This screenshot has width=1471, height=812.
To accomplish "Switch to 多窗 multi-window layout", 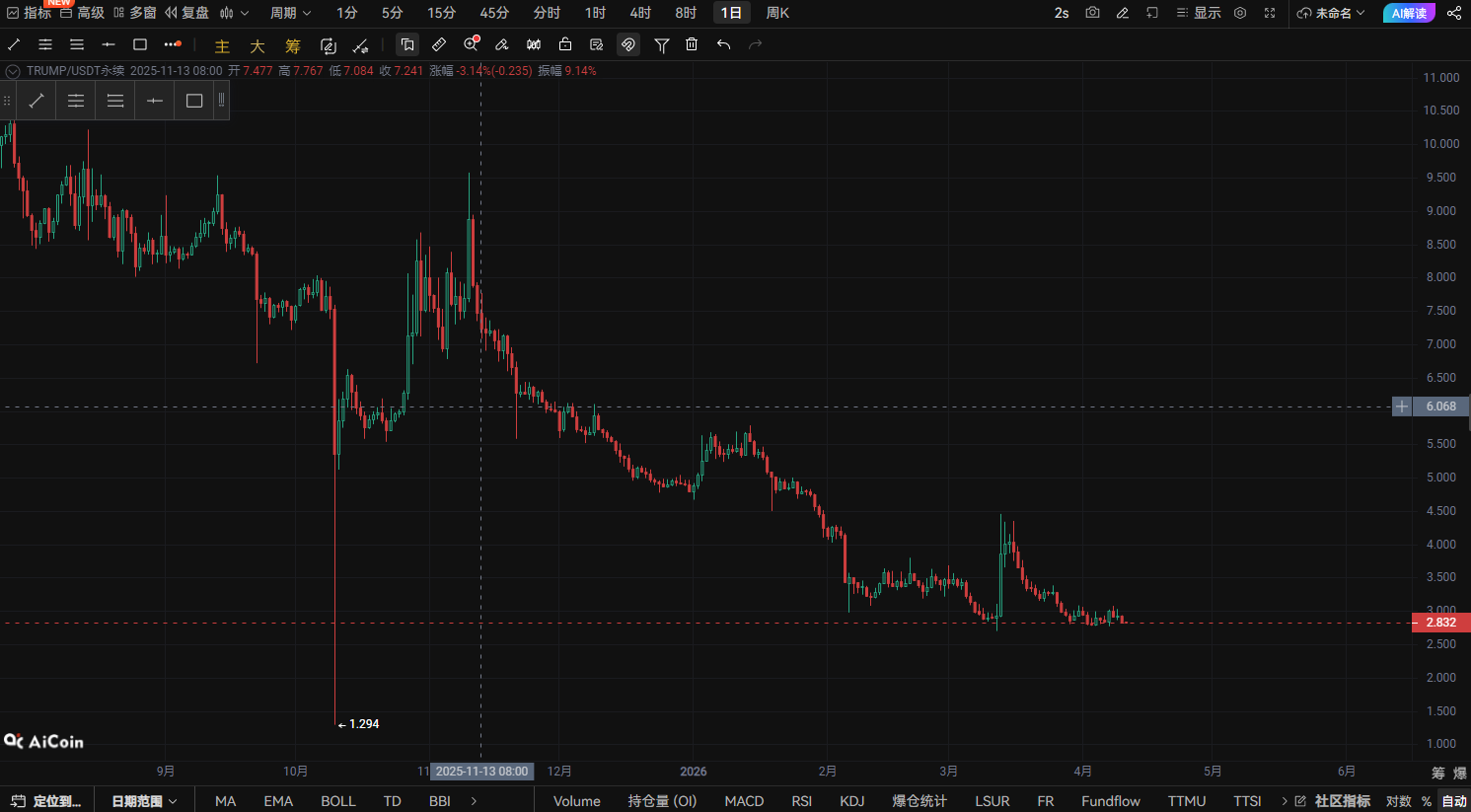I will coord(134,13).
